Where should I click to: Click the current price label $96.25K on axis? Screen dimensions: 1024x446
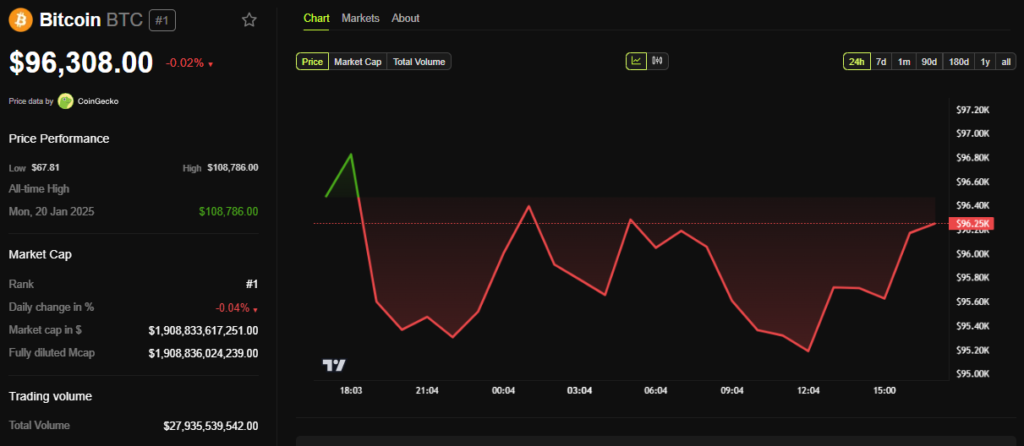(x=971, y=224)
